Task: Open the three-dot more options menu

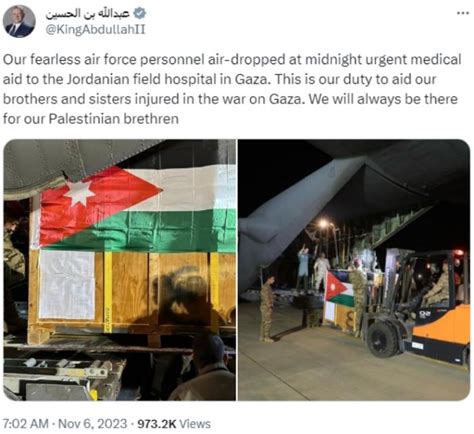Action: (462, 13)
